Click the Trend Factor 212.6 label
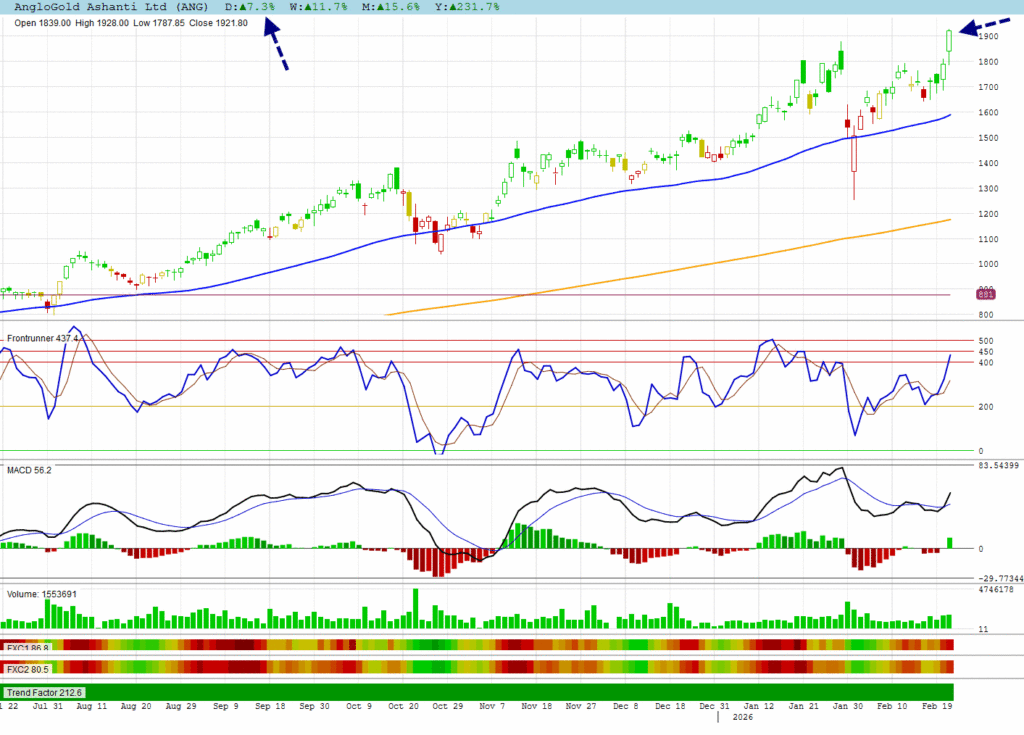 click(x=46, y=692)
